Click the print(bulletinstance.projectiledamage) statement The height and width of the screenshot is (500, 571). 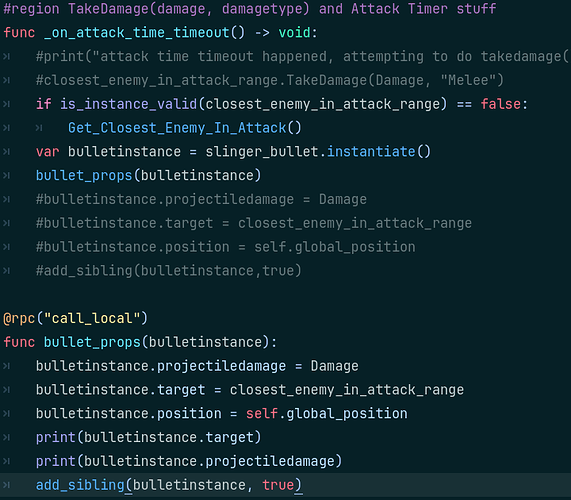[189, 461]
